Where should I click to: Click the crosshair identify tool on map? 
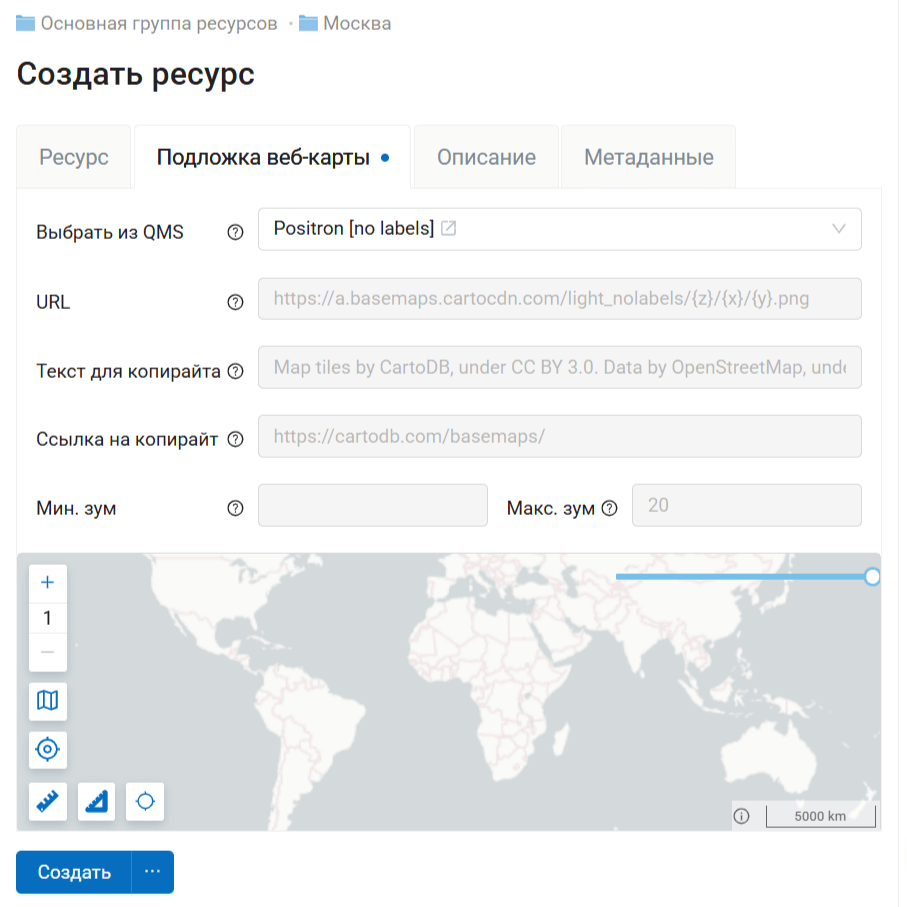point(145,801)
